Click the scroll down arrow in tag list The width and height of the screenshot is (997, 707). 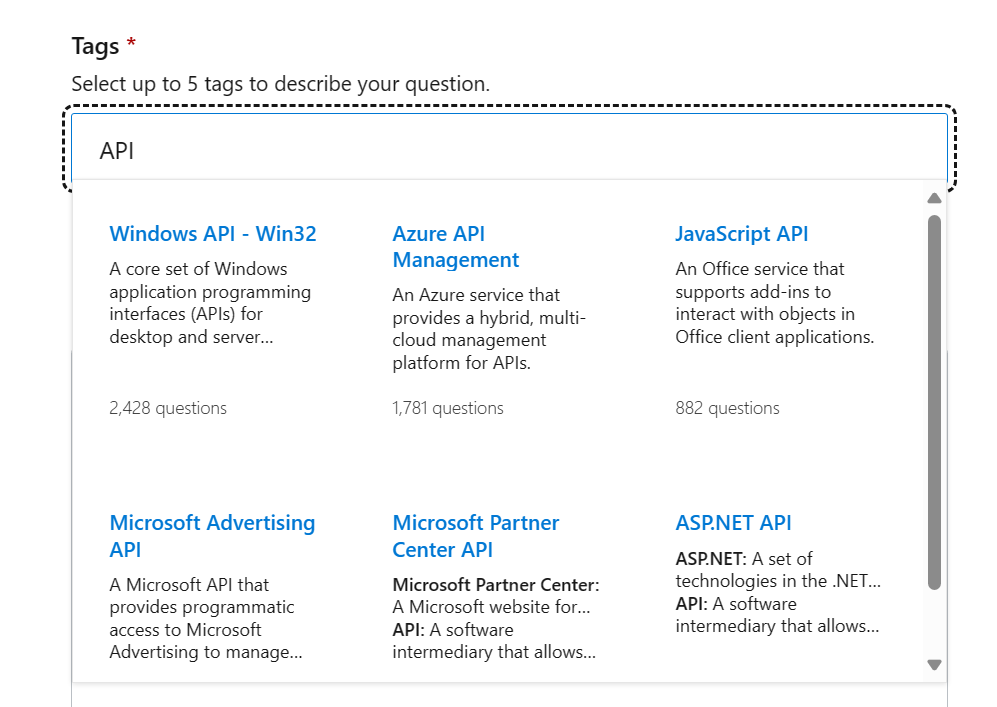pyautogui.click(x=934, y=665)
